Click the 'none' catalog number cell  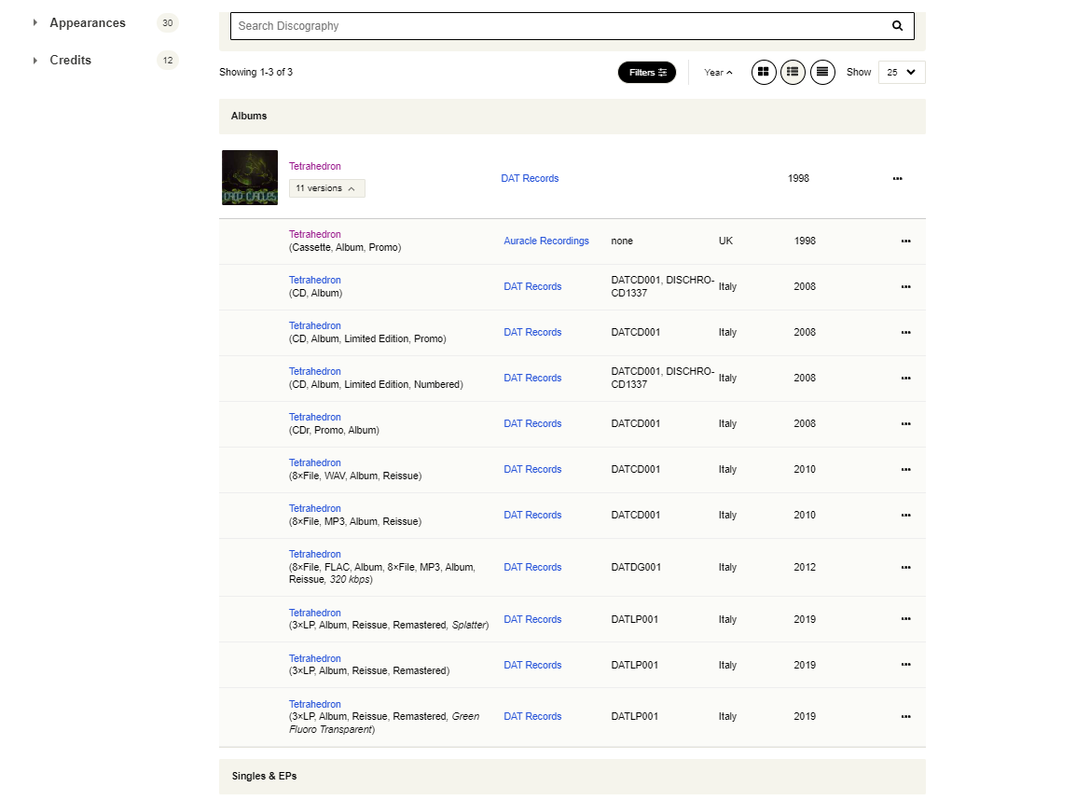pyautogui.click(x=622, y=241)
